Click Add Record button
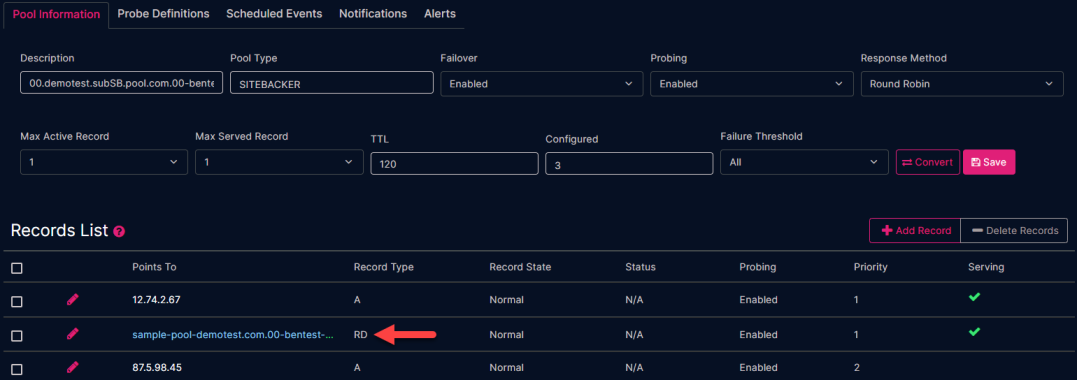 (914, 230)
